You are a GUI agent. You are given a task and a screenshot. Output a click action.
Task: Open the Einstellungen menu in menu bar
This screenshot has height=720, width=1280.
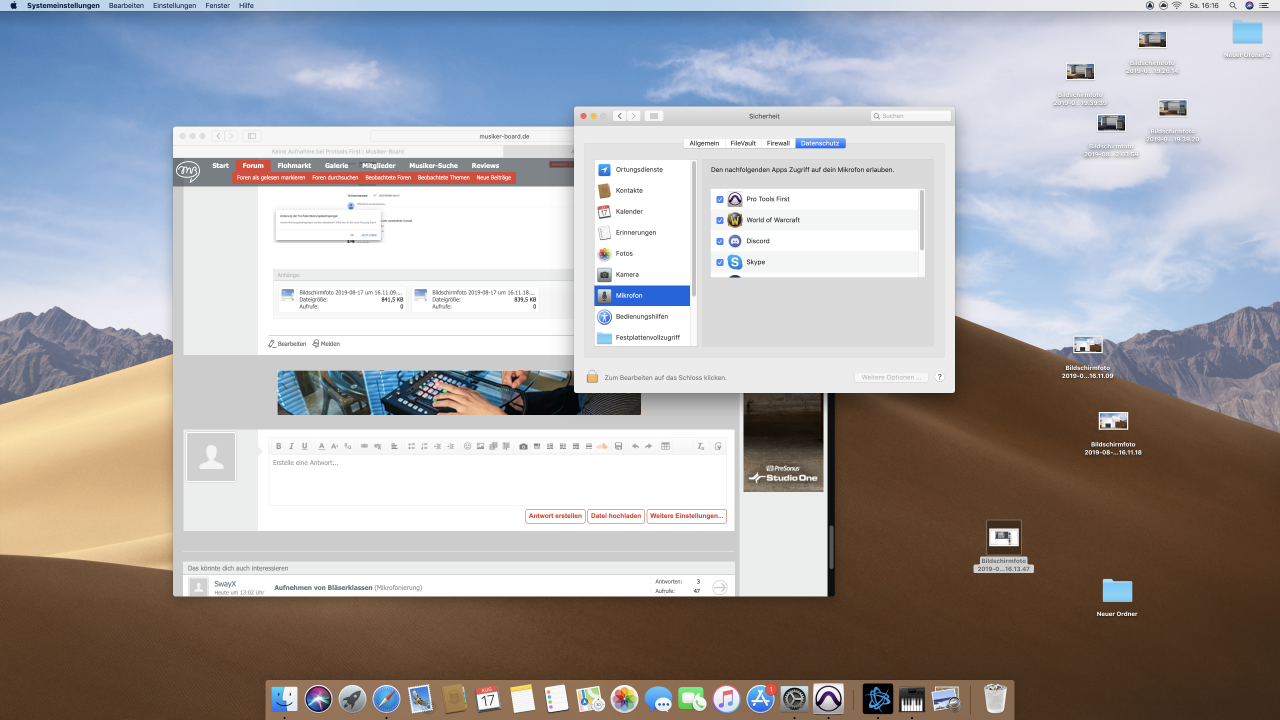pos(174,5)
